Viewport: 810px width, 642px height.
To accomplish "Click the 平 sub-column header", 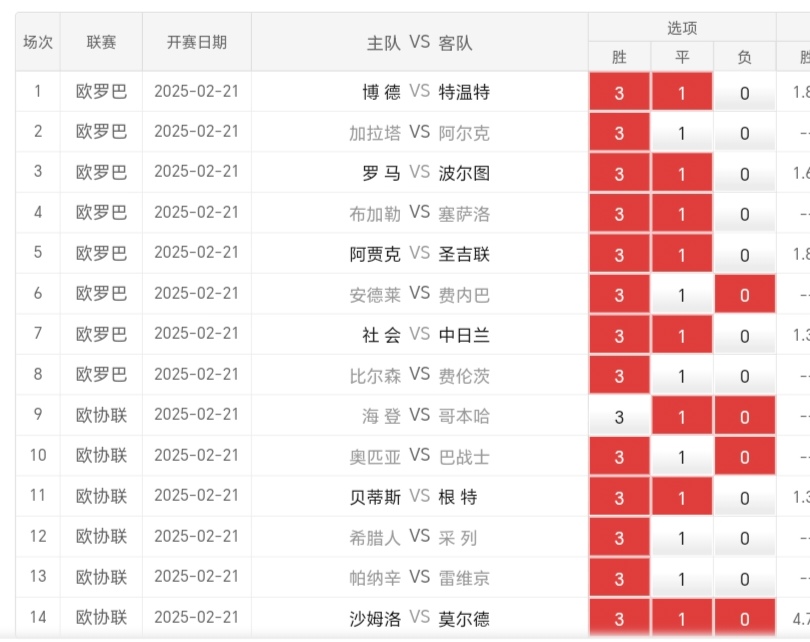I will pos(682,57).
